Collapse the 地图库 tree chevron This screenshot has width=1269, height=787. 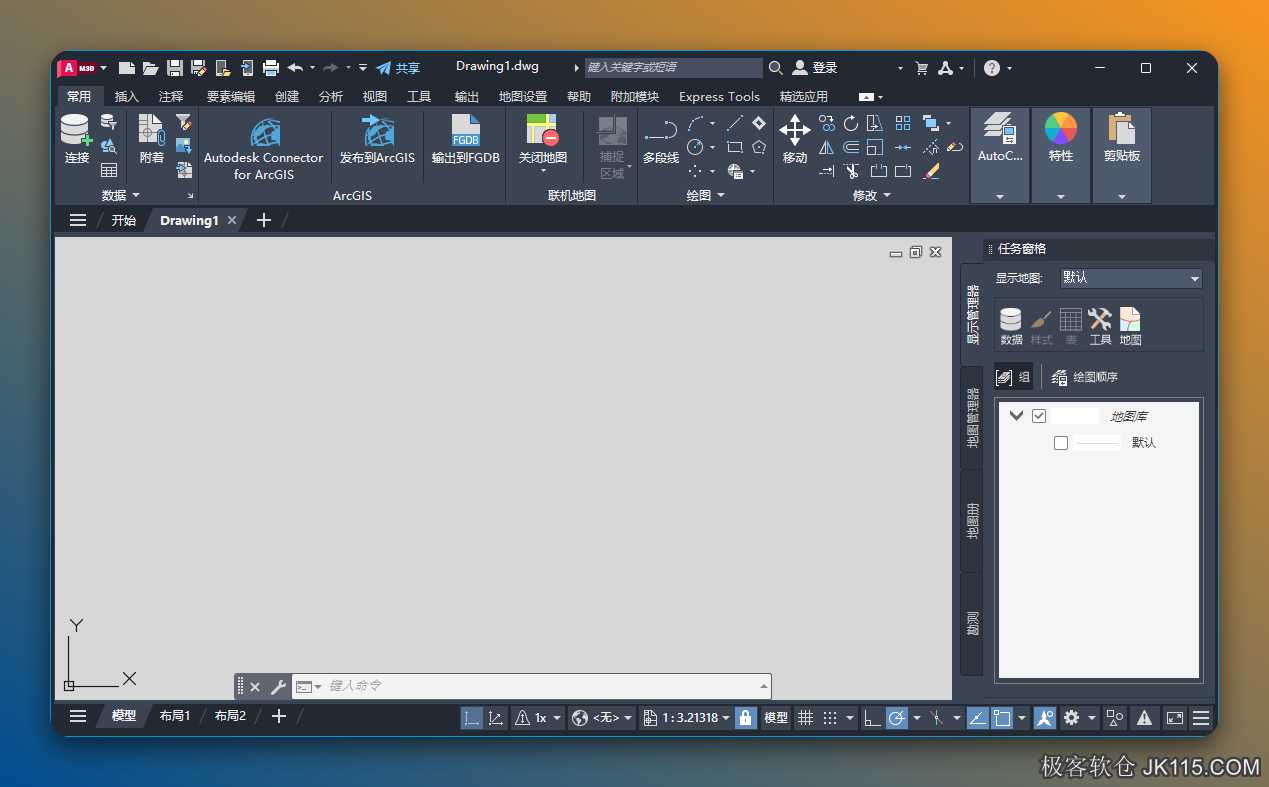(1017, 415)
